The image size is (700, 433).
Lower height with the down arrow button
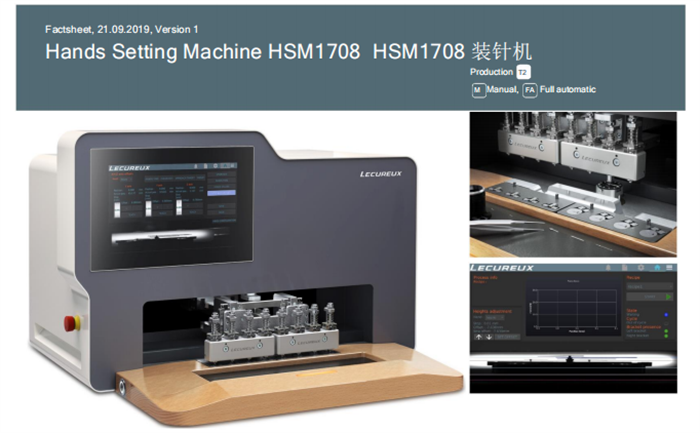489,337
